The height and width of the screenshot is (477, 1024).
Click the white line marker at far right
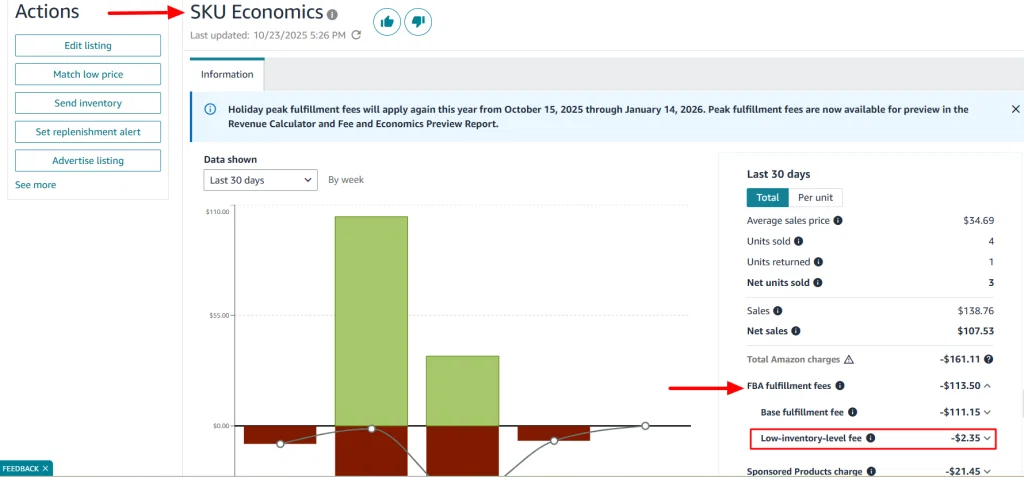645,426
